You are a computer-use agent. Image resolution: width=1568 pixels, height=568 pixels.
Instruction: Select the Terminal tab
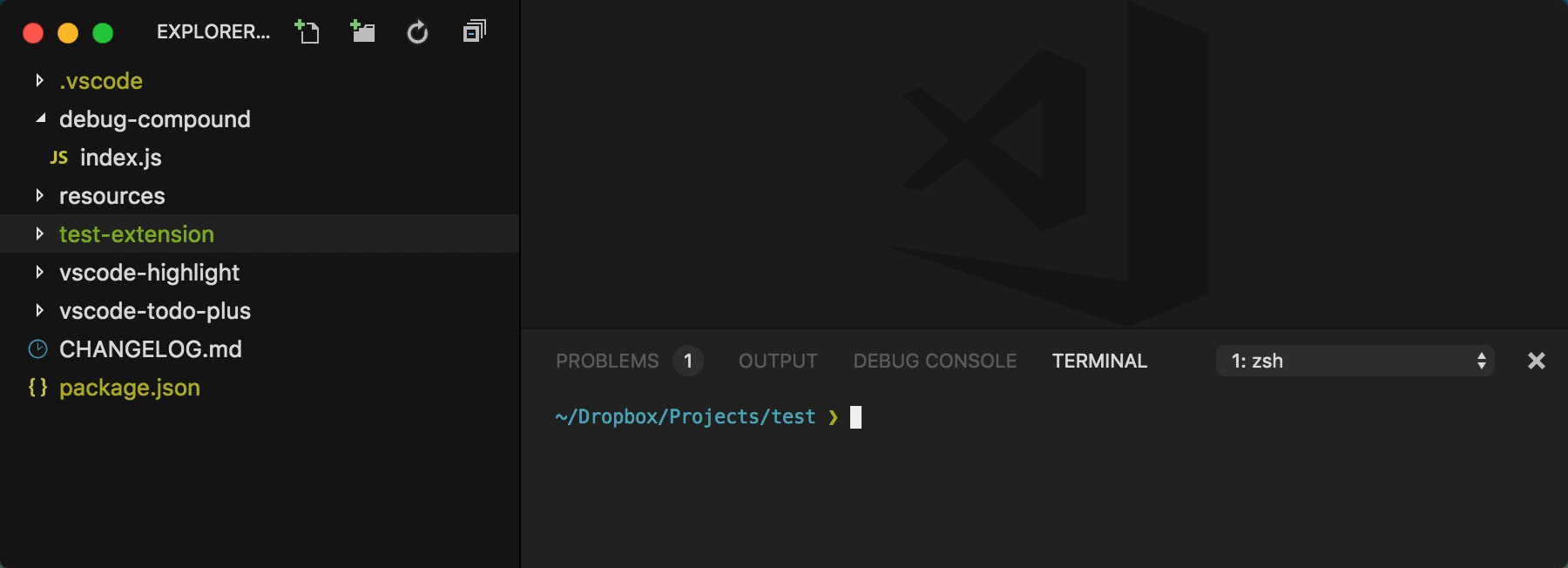(x=1099, y=361)
